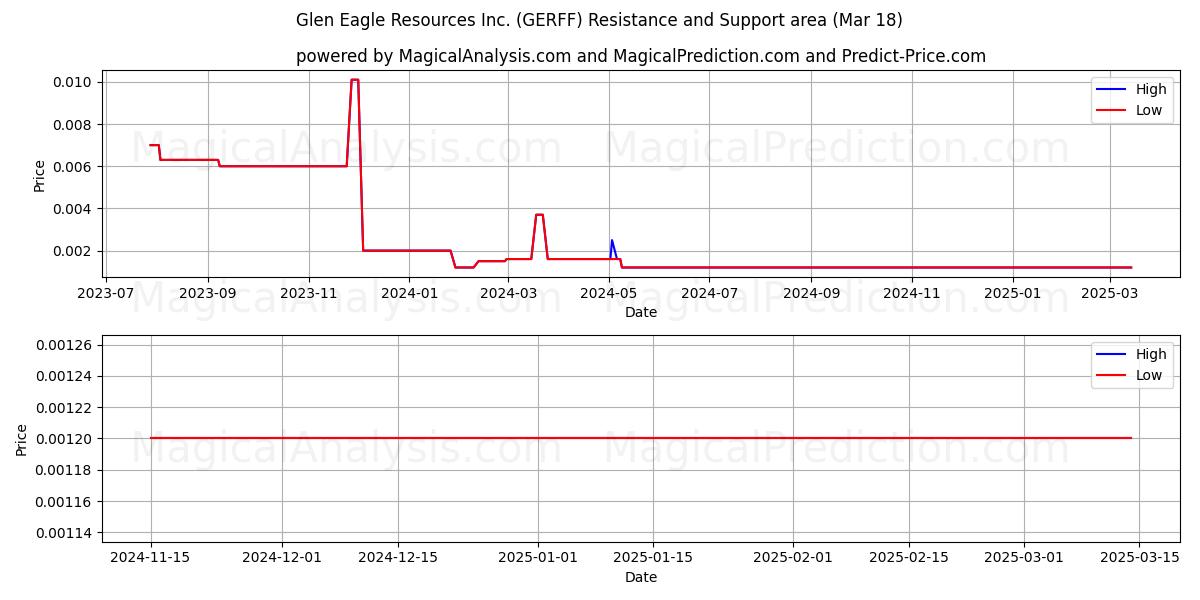Click the 2025-01 date tick label
The height and width of the screenshot is (600, 1200).
pyautogui.click(x=1012, y=294)
